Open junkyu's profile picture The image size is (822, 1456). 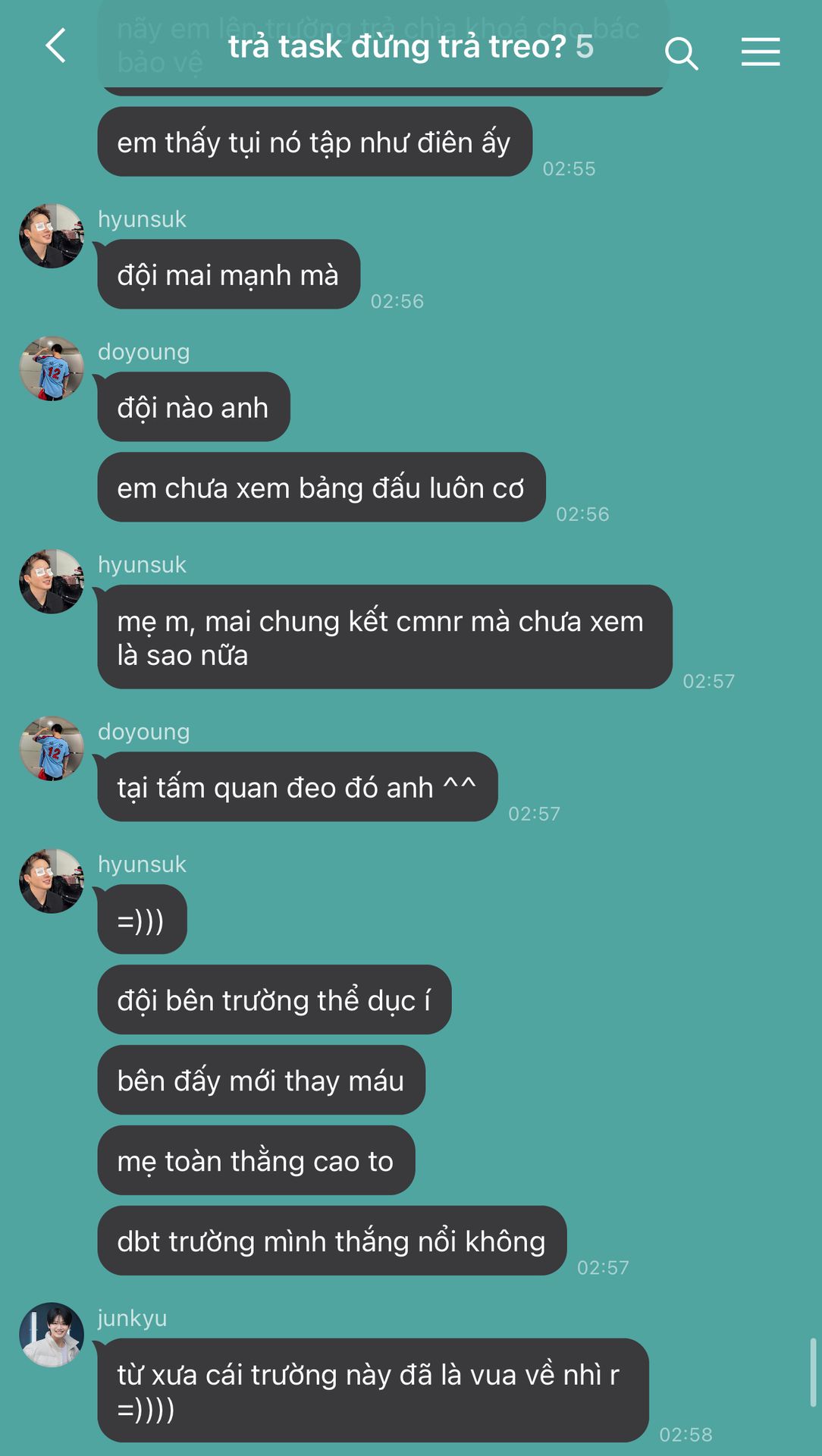point(52,1335)
